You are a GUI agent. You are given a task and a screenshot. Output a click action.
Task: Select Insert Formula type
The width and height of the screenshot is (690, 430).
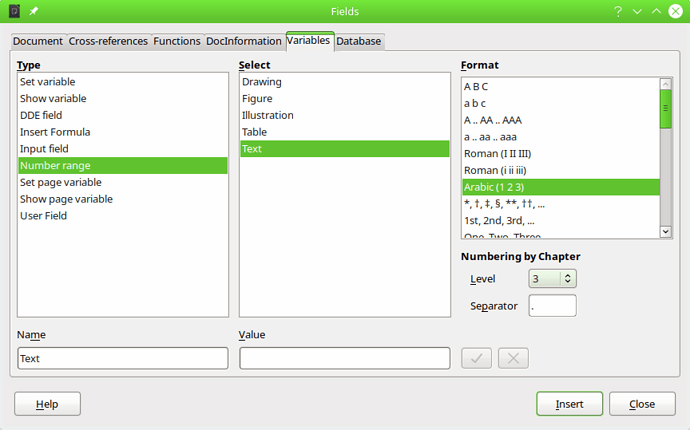click(x=123, y=132)
